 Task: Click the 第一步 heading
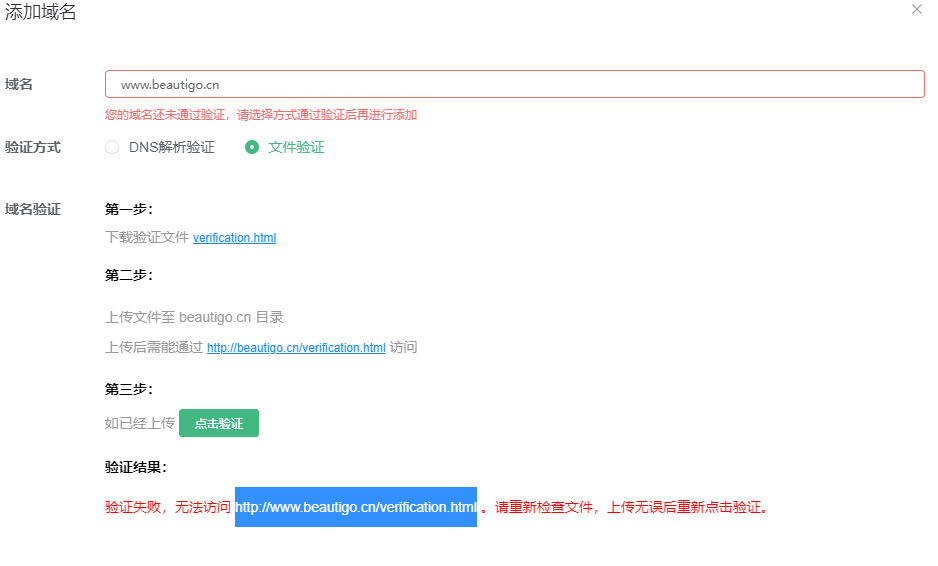point(128,209)
